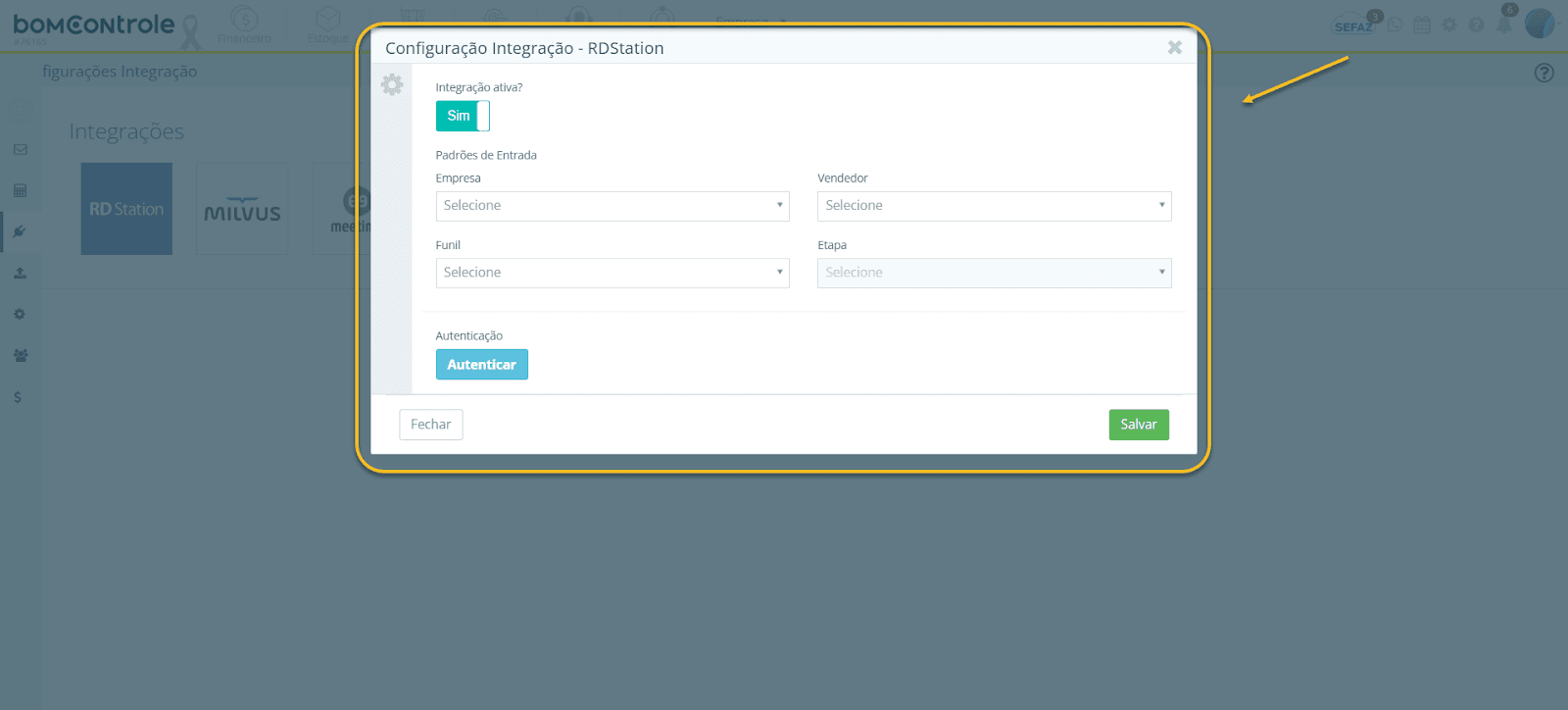
Task: Open the Financeiro menu
Action: tap(245, 25)
